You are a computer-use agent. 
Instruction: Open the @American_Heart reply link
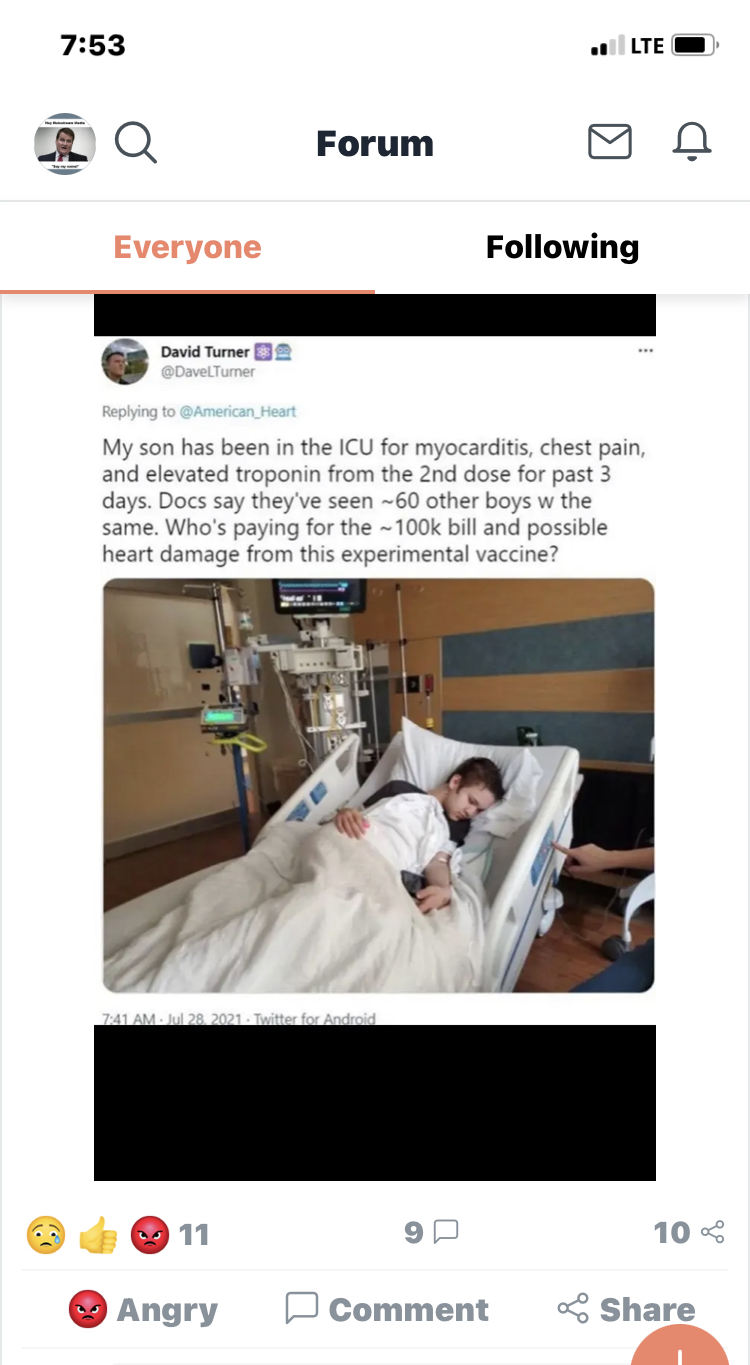pos(238,411)
